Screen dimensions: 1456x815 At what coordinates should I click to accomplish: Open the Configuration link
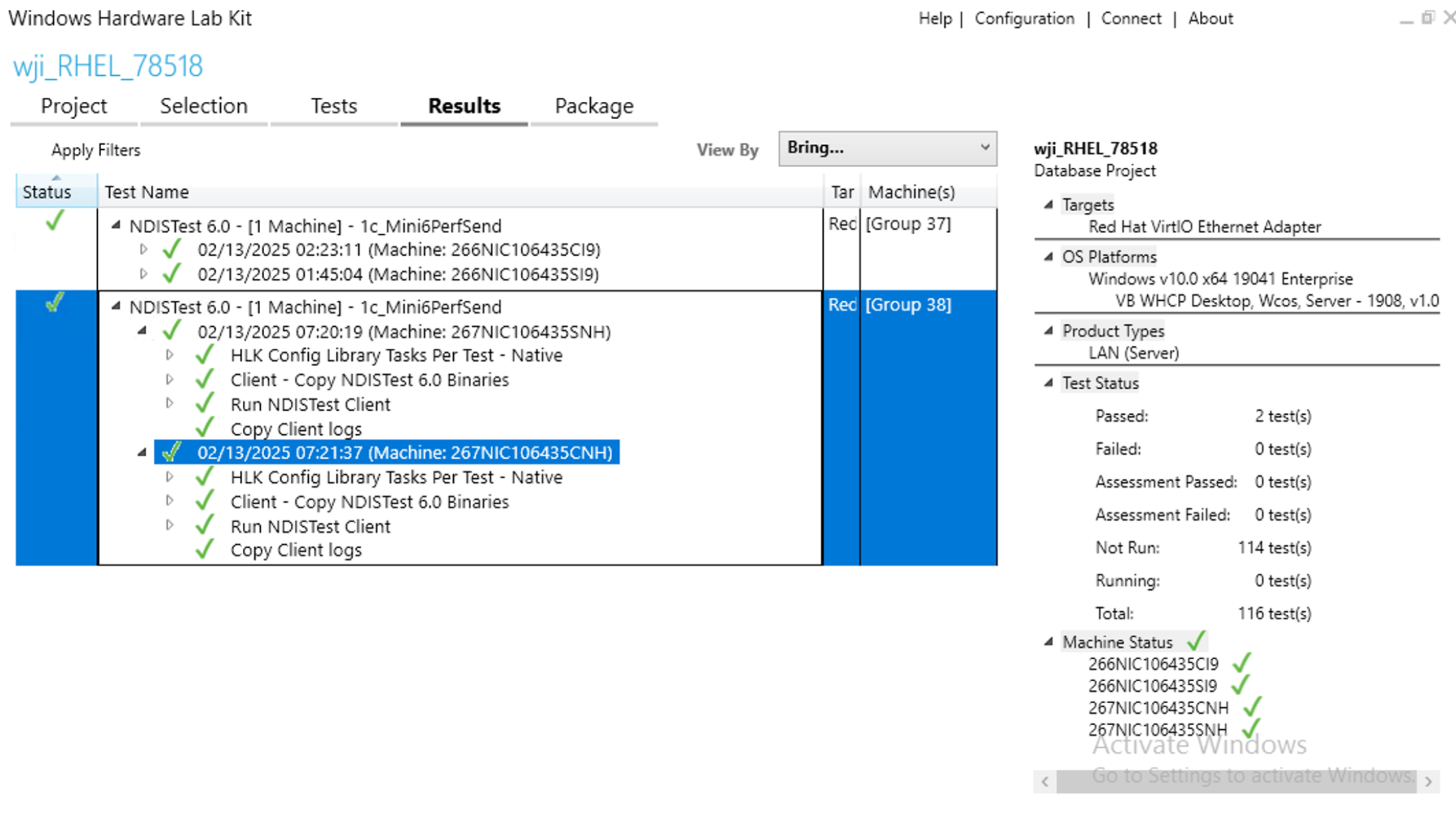(x=1024, y=19)
